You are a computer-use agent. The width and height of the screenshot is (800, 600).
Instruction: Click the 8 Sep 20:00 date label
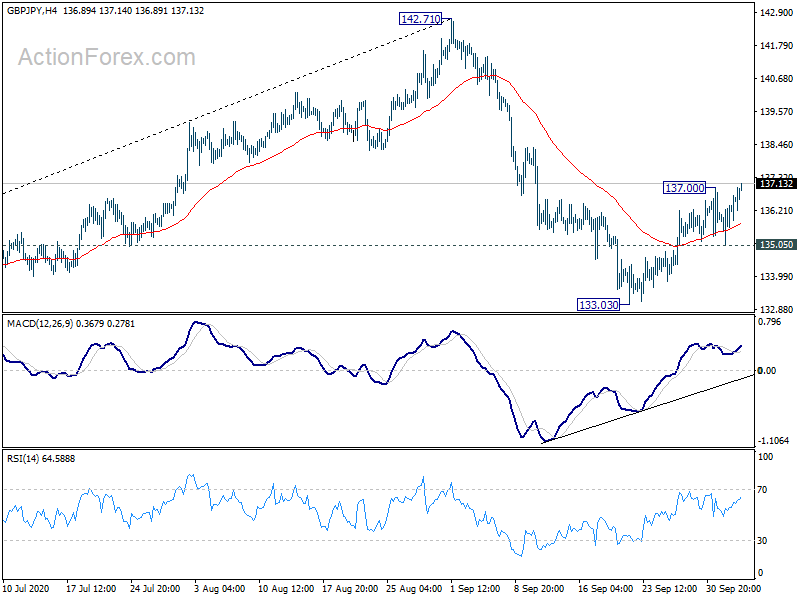(x=539, y=589)
